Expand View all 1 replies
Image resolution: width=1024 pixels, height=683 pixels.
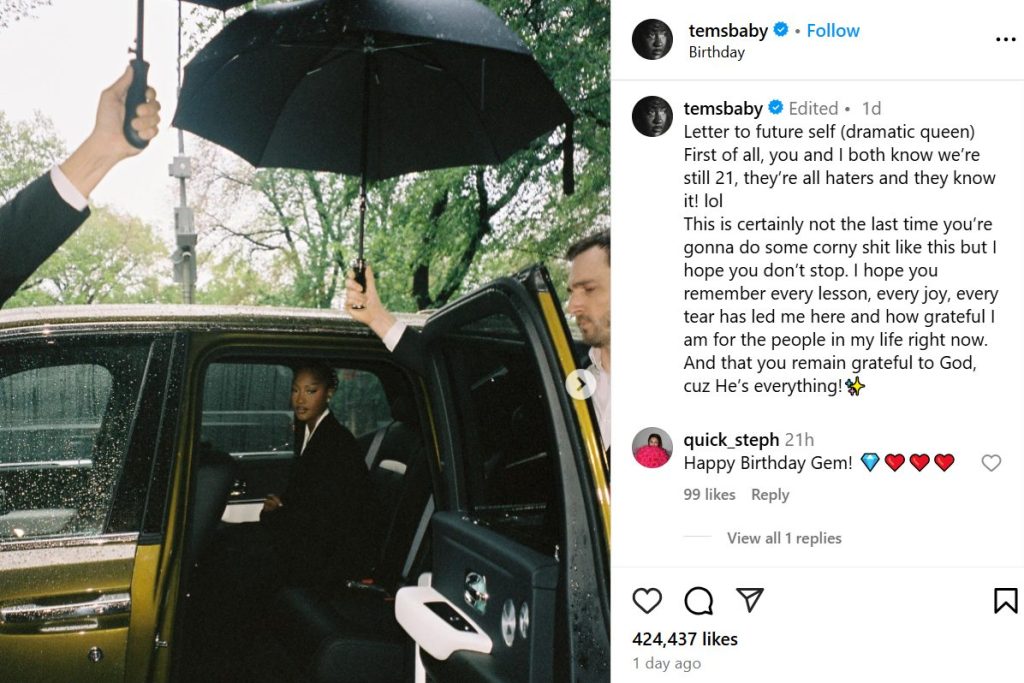click(x=784, y=538)
